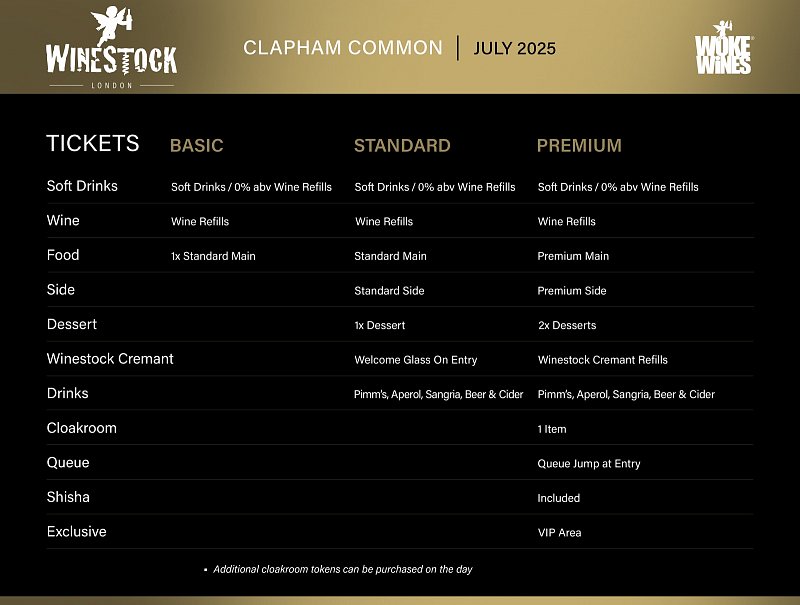Click the Woke Wines logo
800x605 pixels.
coord(723,47)
